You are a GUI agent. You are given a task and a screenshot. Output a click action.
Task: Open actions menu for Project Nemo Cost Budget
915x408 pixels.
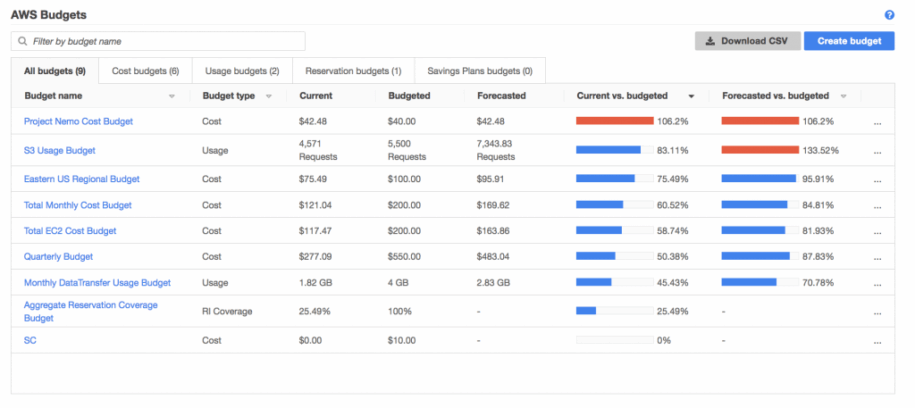877,124
